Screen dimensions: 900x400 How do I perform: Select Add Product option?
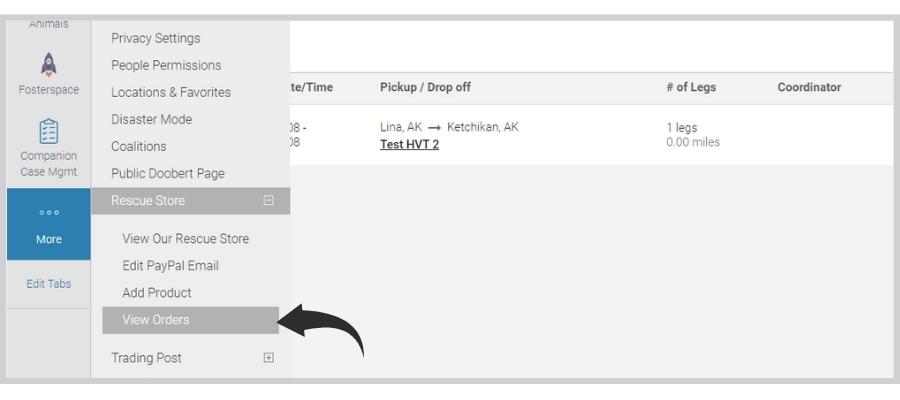click(x=157, y=293)
